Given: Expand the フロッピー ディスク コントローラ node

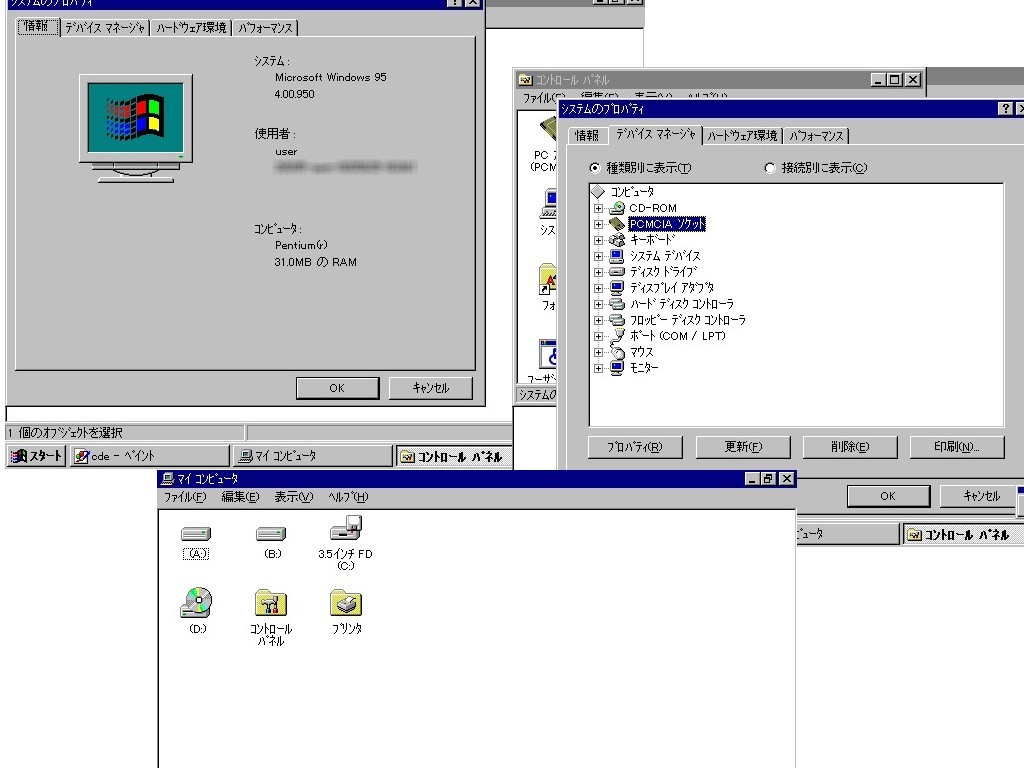Looking at the screenshot, I should pos(598,320).
